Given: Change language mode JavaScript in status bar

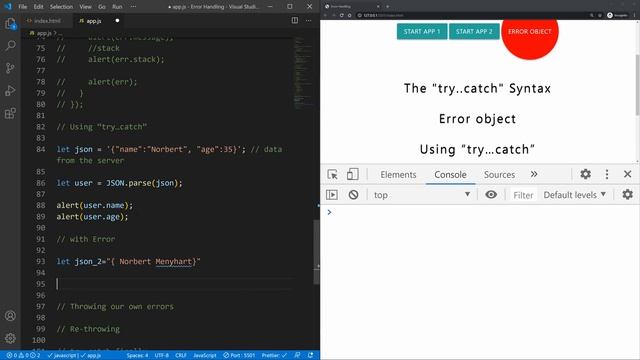Looking at the screenshot, I should point(205,356).
